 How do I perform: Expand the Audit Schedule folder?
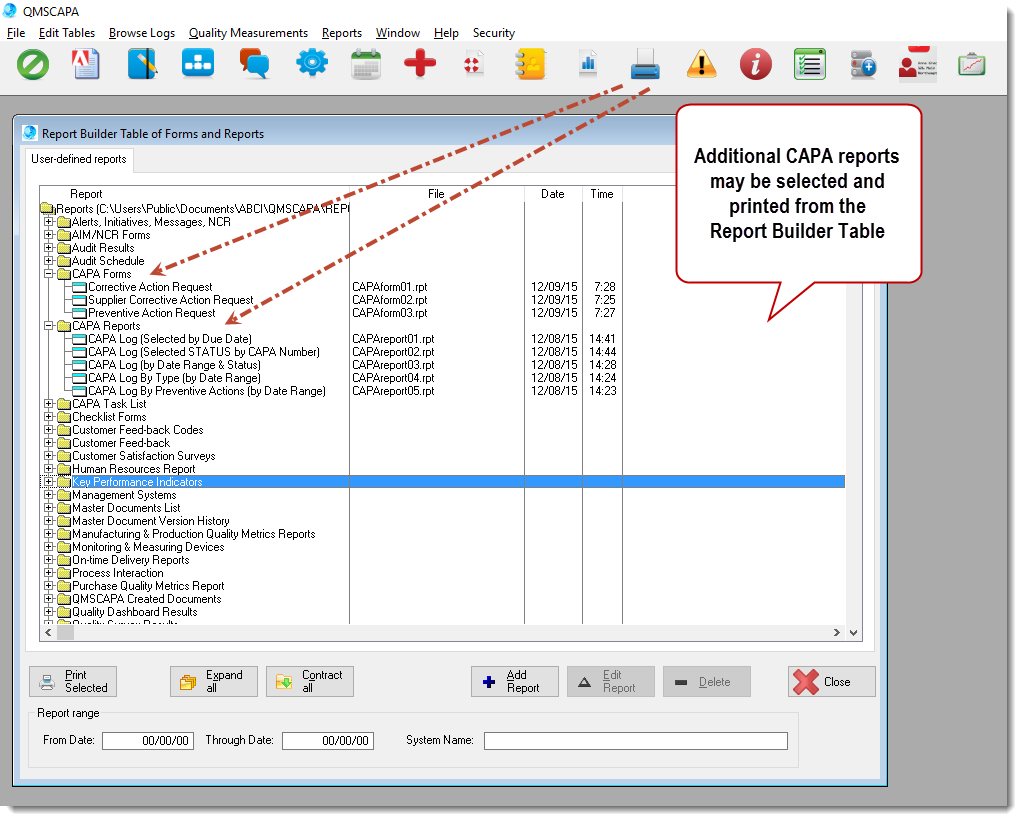pyautogui.click(x=48, y=261)
